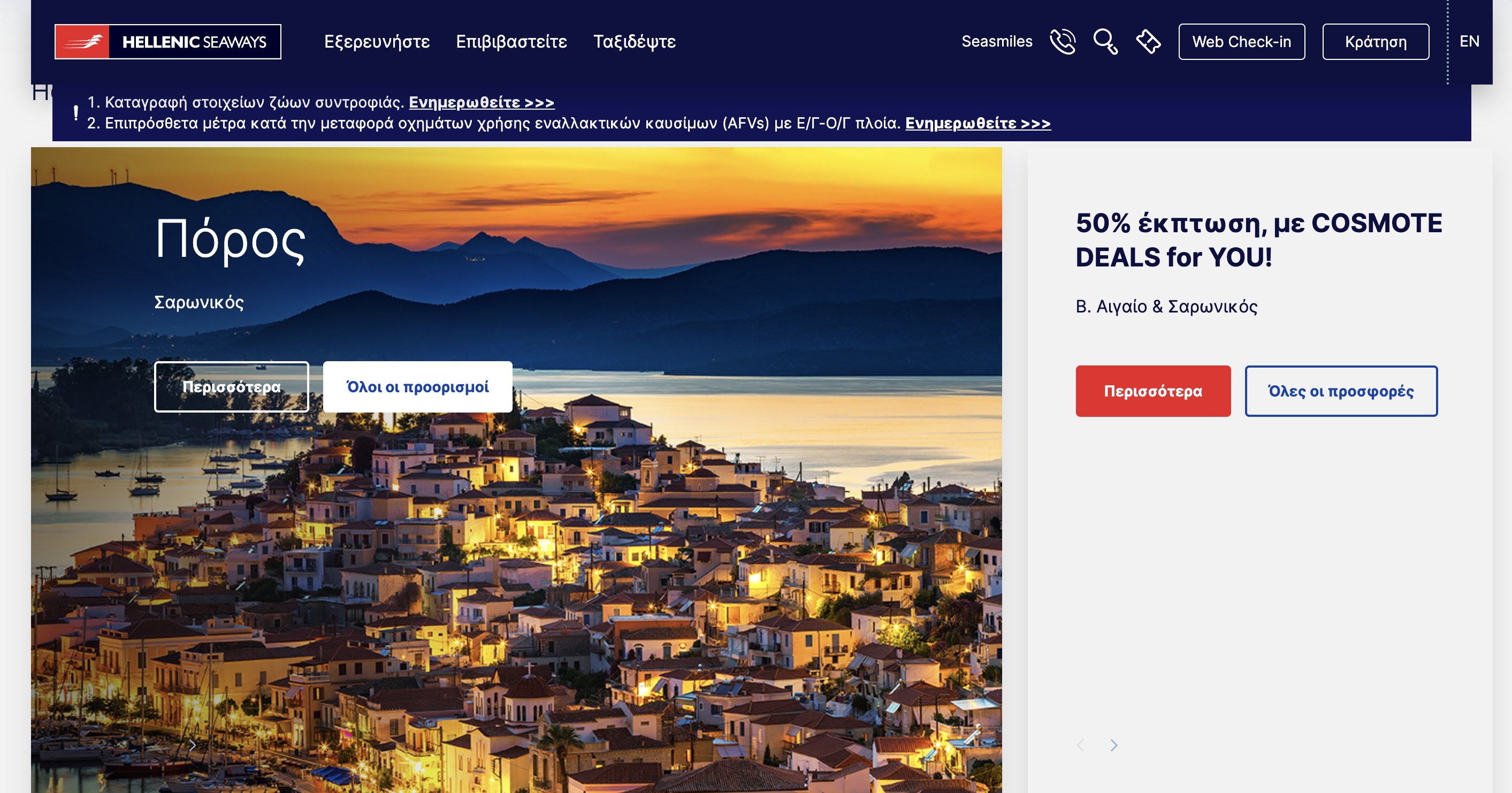
Task: Open Ενημερωθείτε link about AFVs vehicles
Action: coord(978,123)
